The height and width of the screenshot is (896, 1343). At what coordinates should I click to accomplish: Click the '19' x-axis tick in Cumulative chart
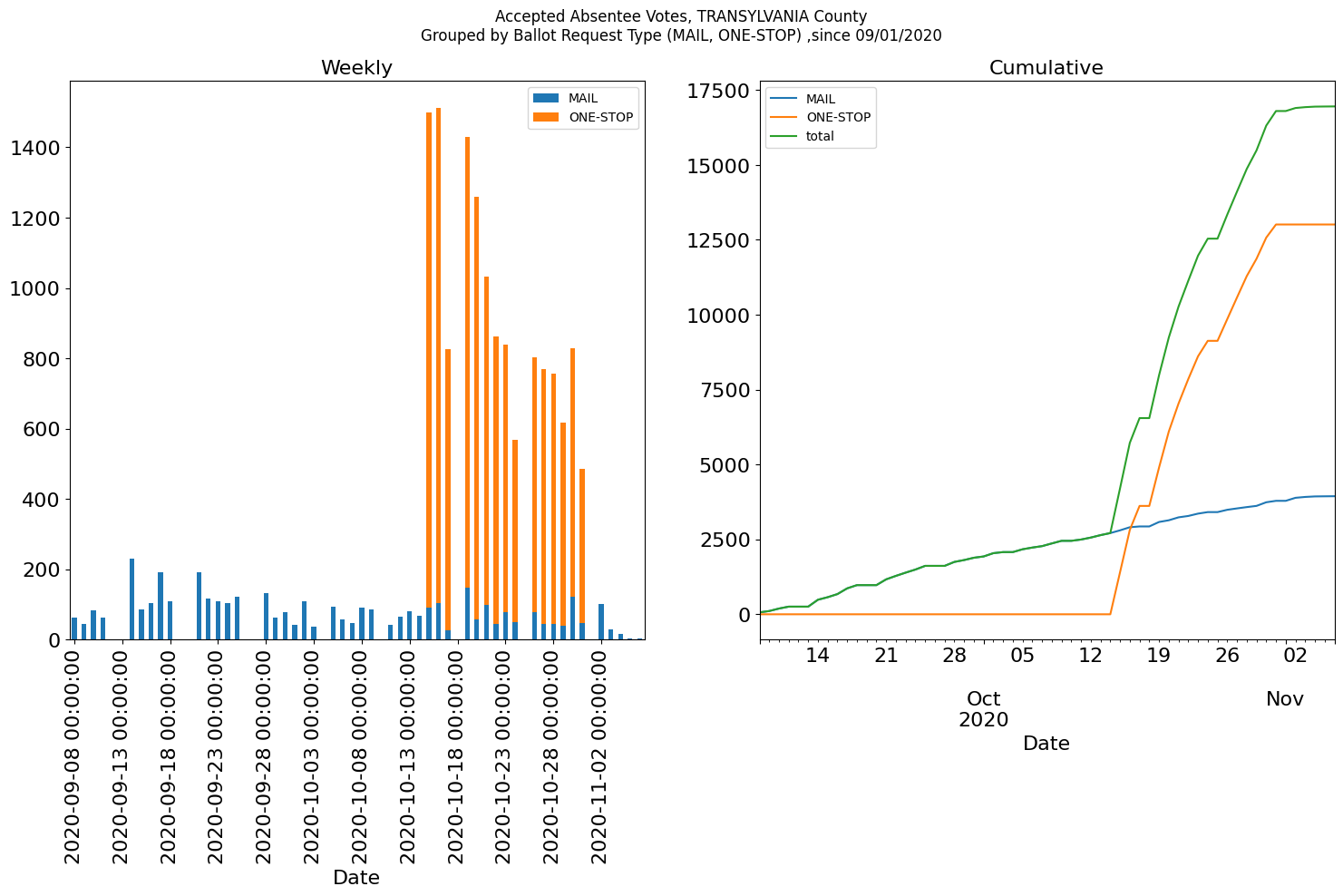pyautogui.click(x=1159, y=656)
